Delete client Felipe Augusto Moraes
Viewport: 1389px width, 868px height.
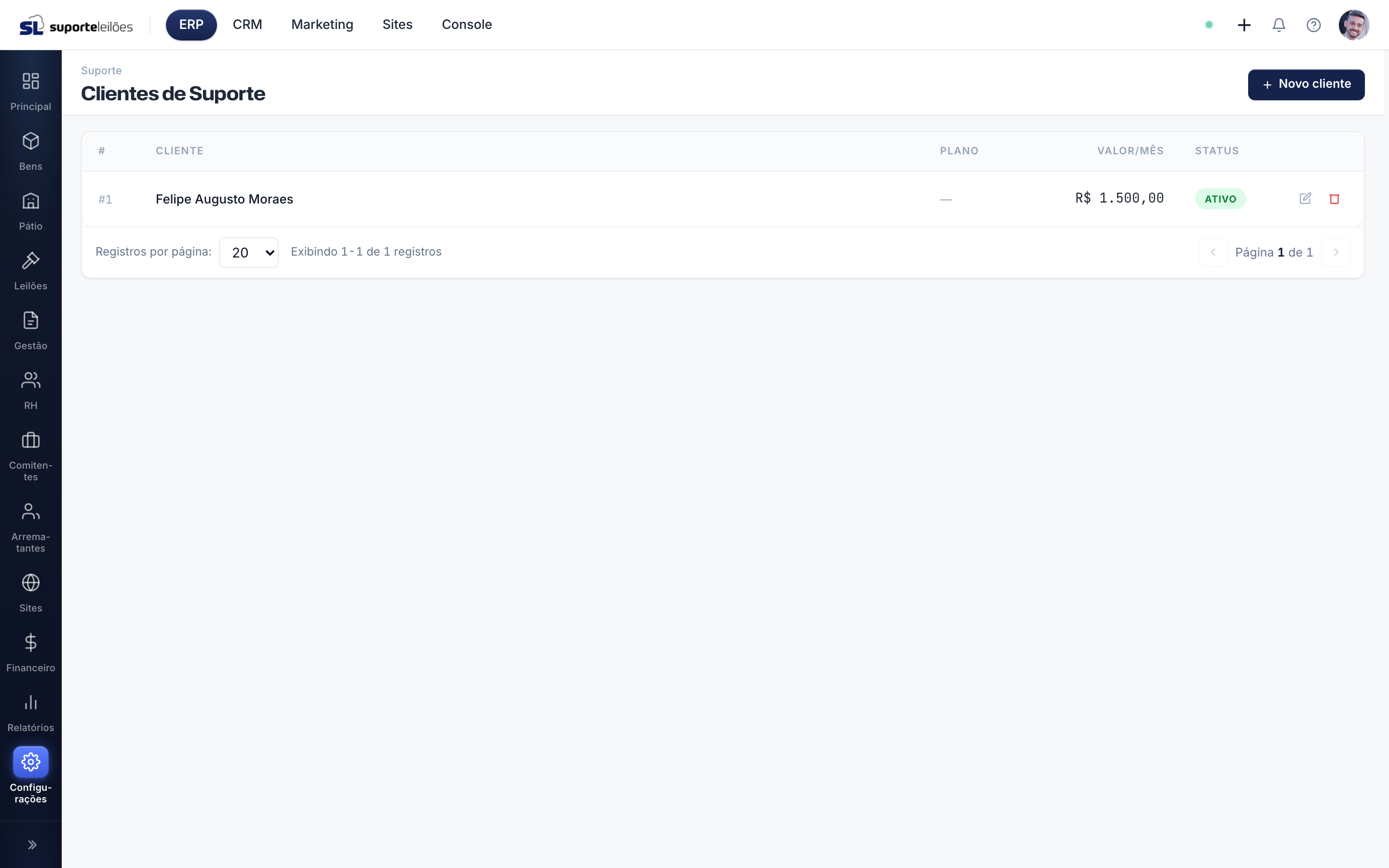(x=1334, y=199)
